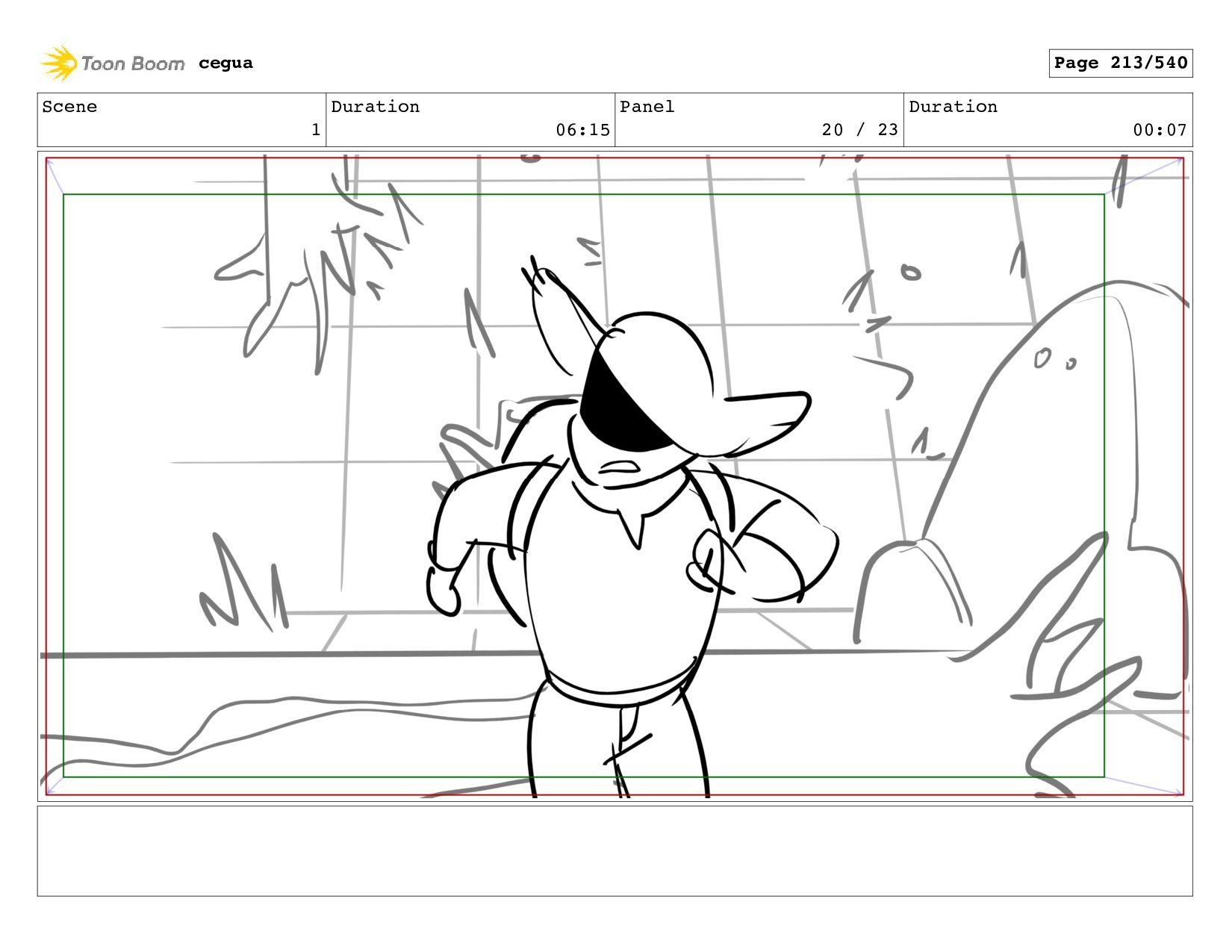Click the panel duration value '00:07'
Image resolution: width=1232 pixels, height=952 pixels.
1160,130
